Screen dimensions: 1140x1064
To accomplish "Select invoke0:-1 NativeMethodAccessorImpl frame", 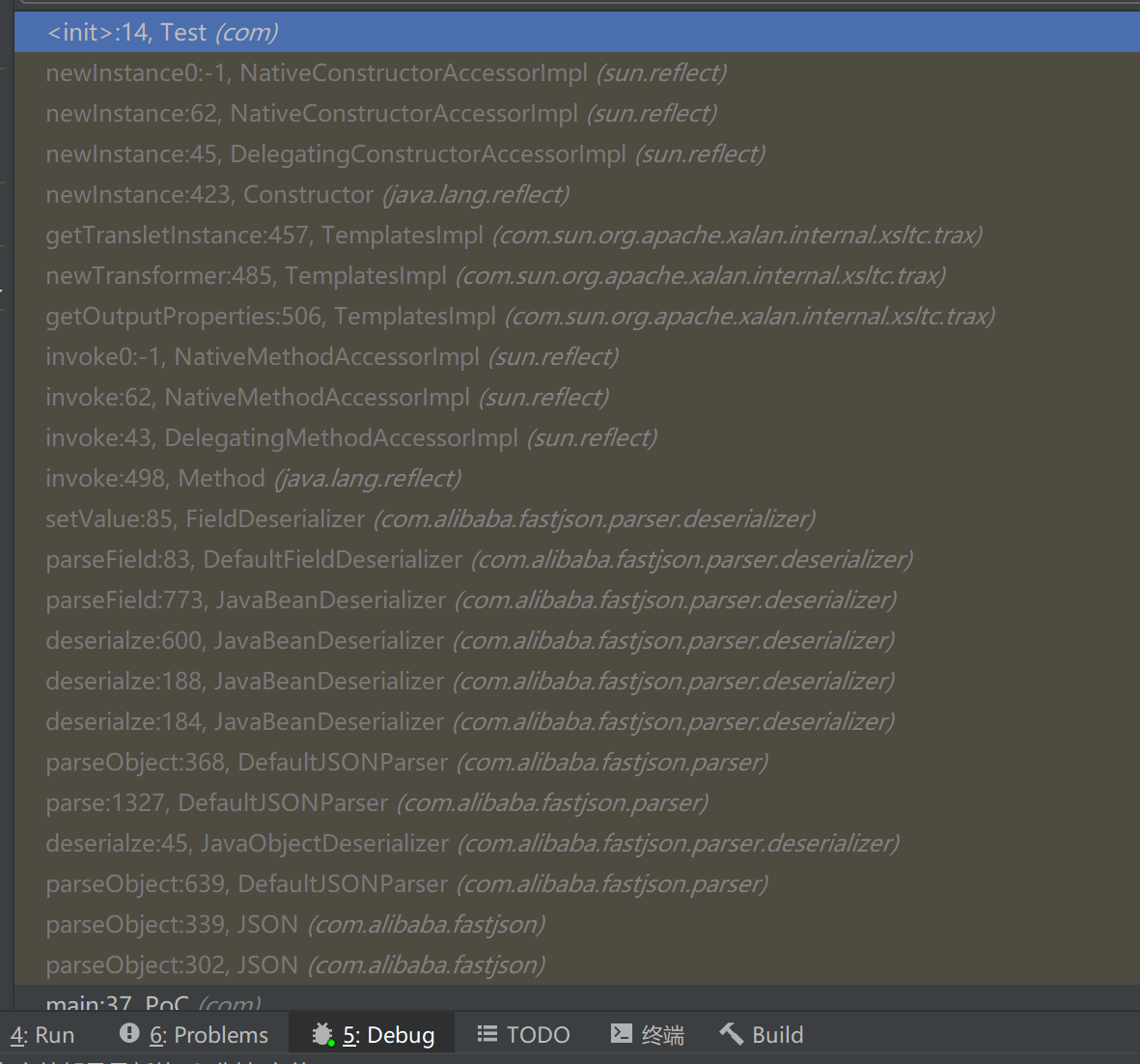I will (577, 357).
